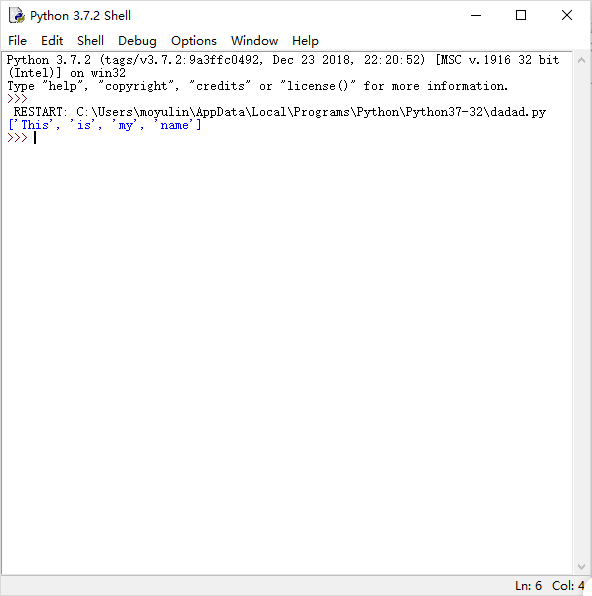This screenshot has height=596, width=592.
Task: Click the Python IDLE icon in title bar
Action: pos(17,16)
